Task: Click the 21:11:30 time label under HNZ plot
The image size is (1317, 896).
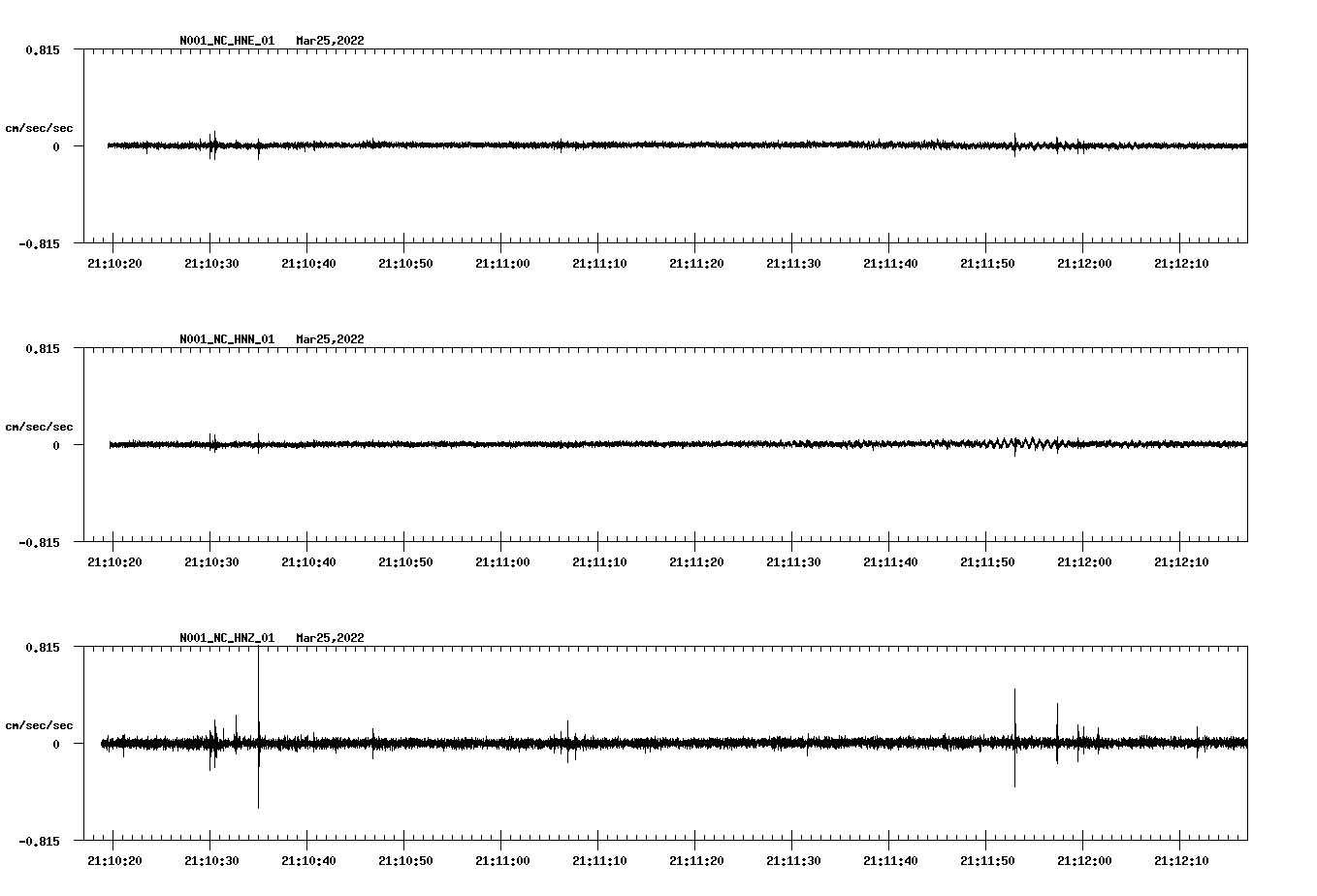Action: (x=793, y=860)
